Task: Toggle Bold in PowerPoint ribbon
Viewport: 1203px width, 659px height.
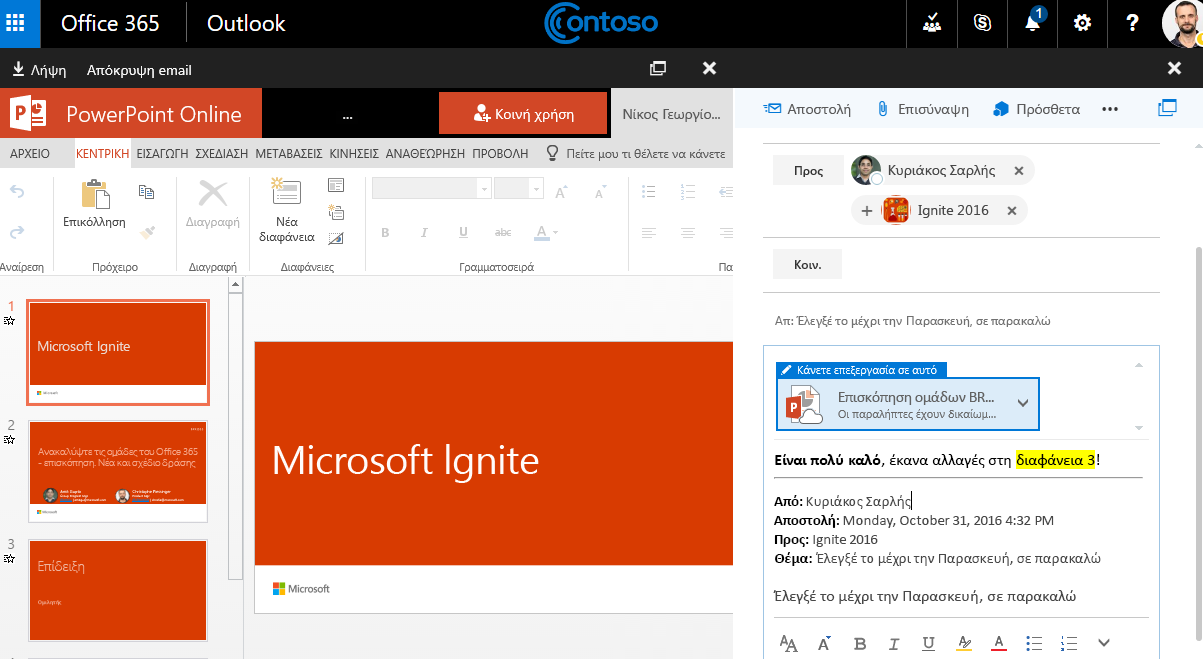Action: click(x=385, y=233)
